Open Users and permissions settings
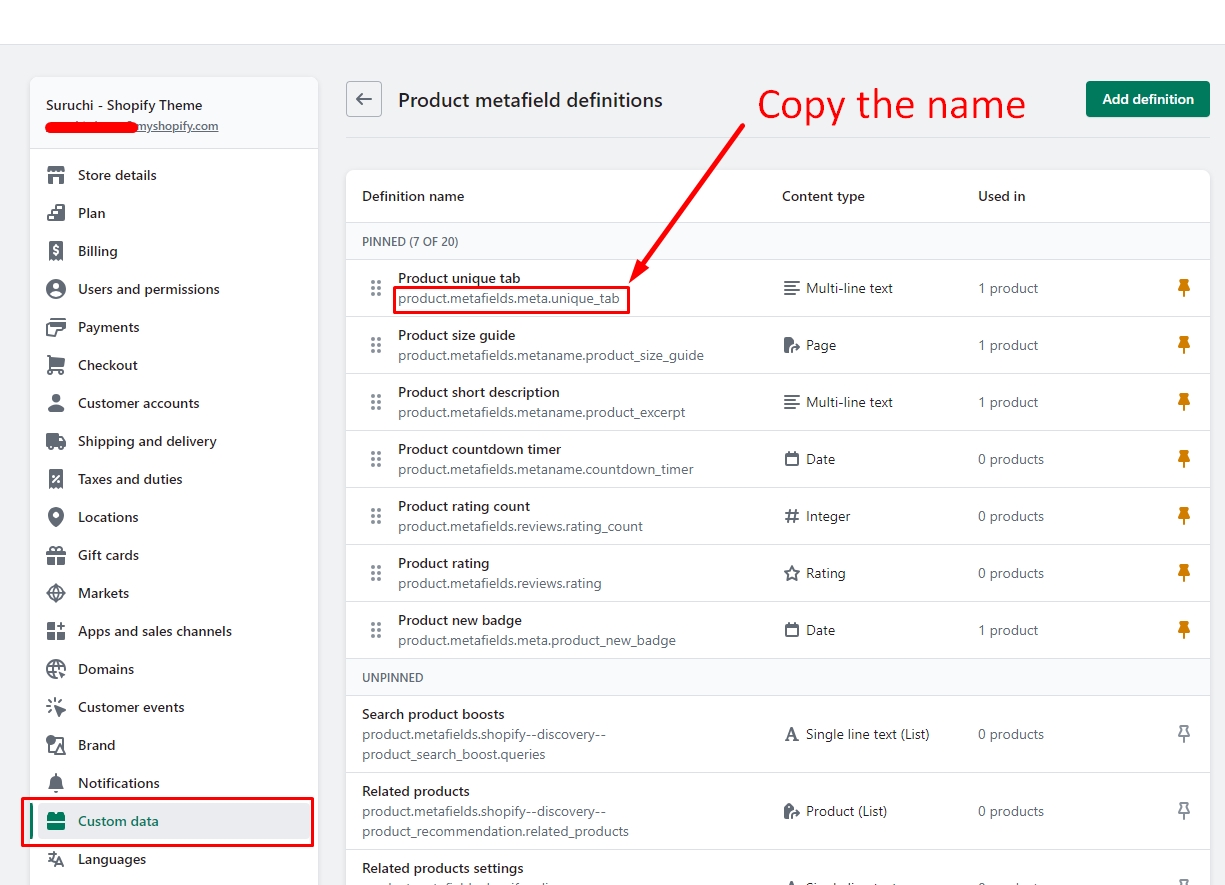1225x885 pixels. (148, 289)
